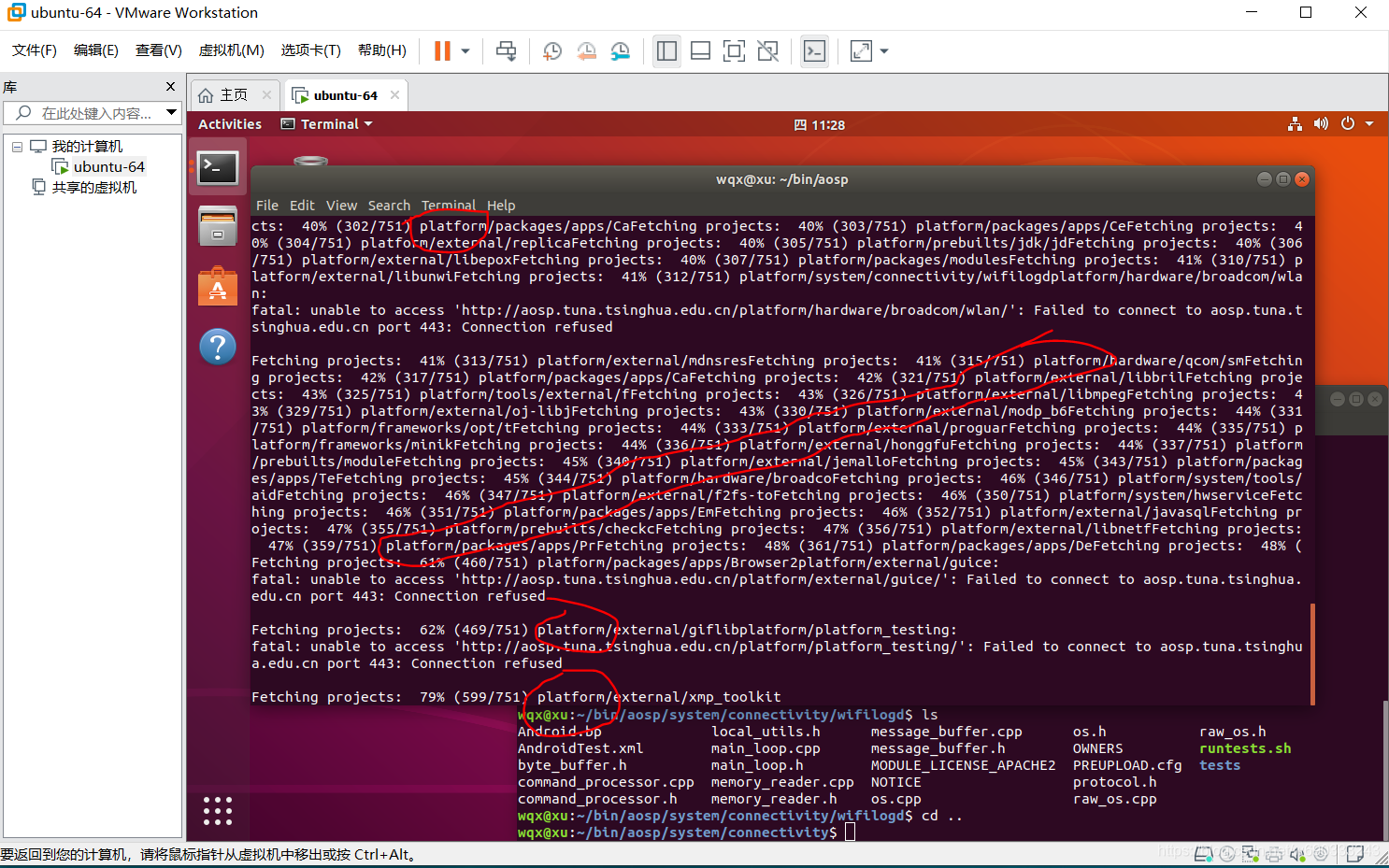Click runtests.sh in the ls output
Viewport: 1389px width, 868px height.
pyautogui.click(x=1245, y=748)
